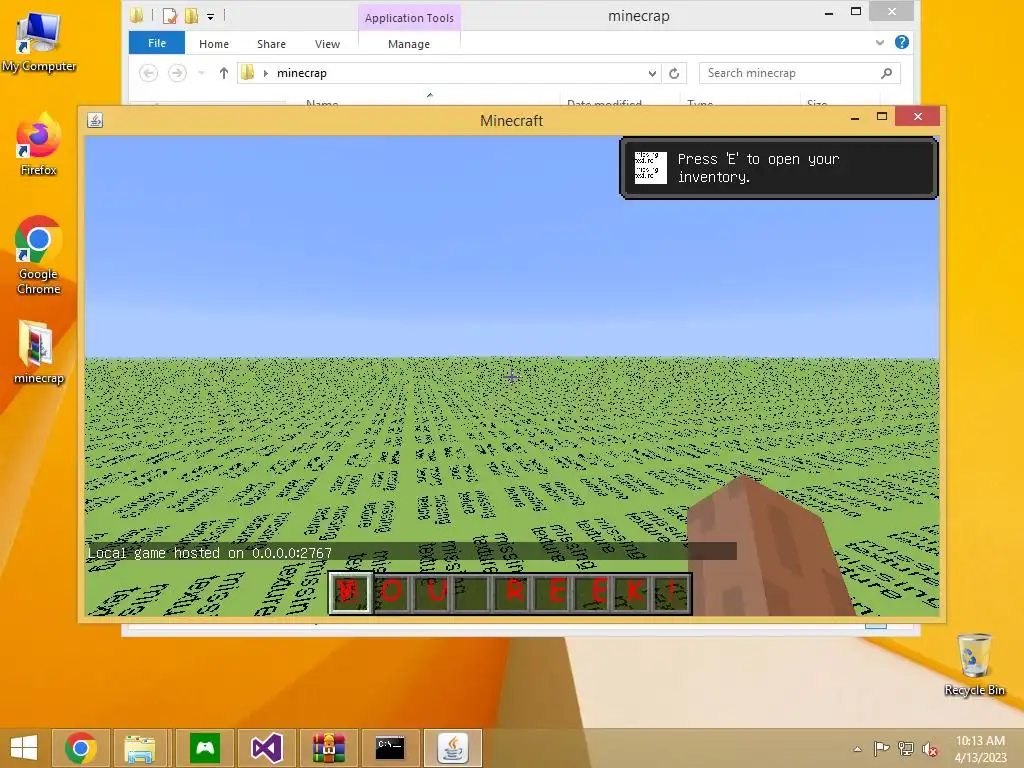Click the Local game hosted chat message
Viewport: 1024px width, 768px height.
coord(210,553)
